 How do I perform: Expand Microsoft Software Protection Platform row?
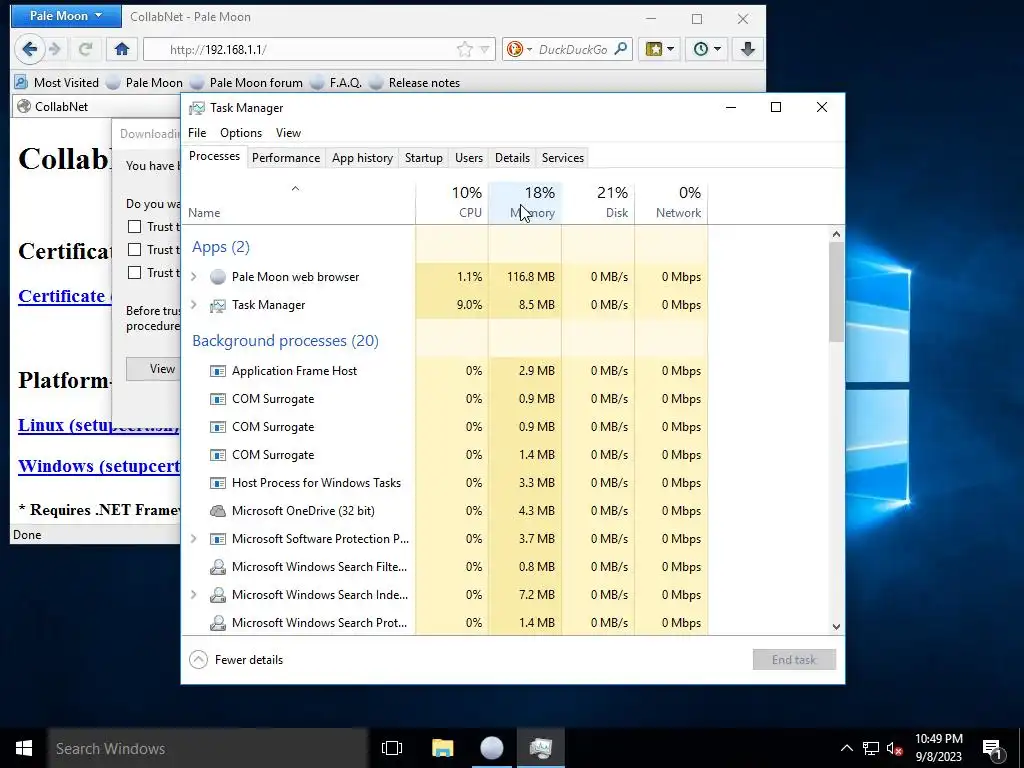pyautogui.click(x=194, y=539)
